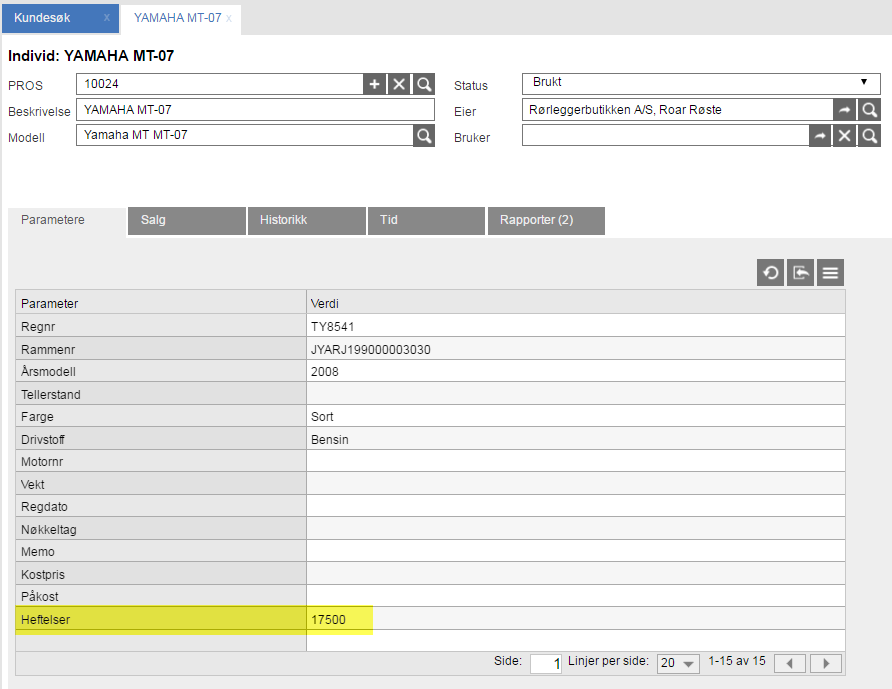892x689 pixels.
Task: Click the empty Bruker input field
Action: (x=665, y=136)
